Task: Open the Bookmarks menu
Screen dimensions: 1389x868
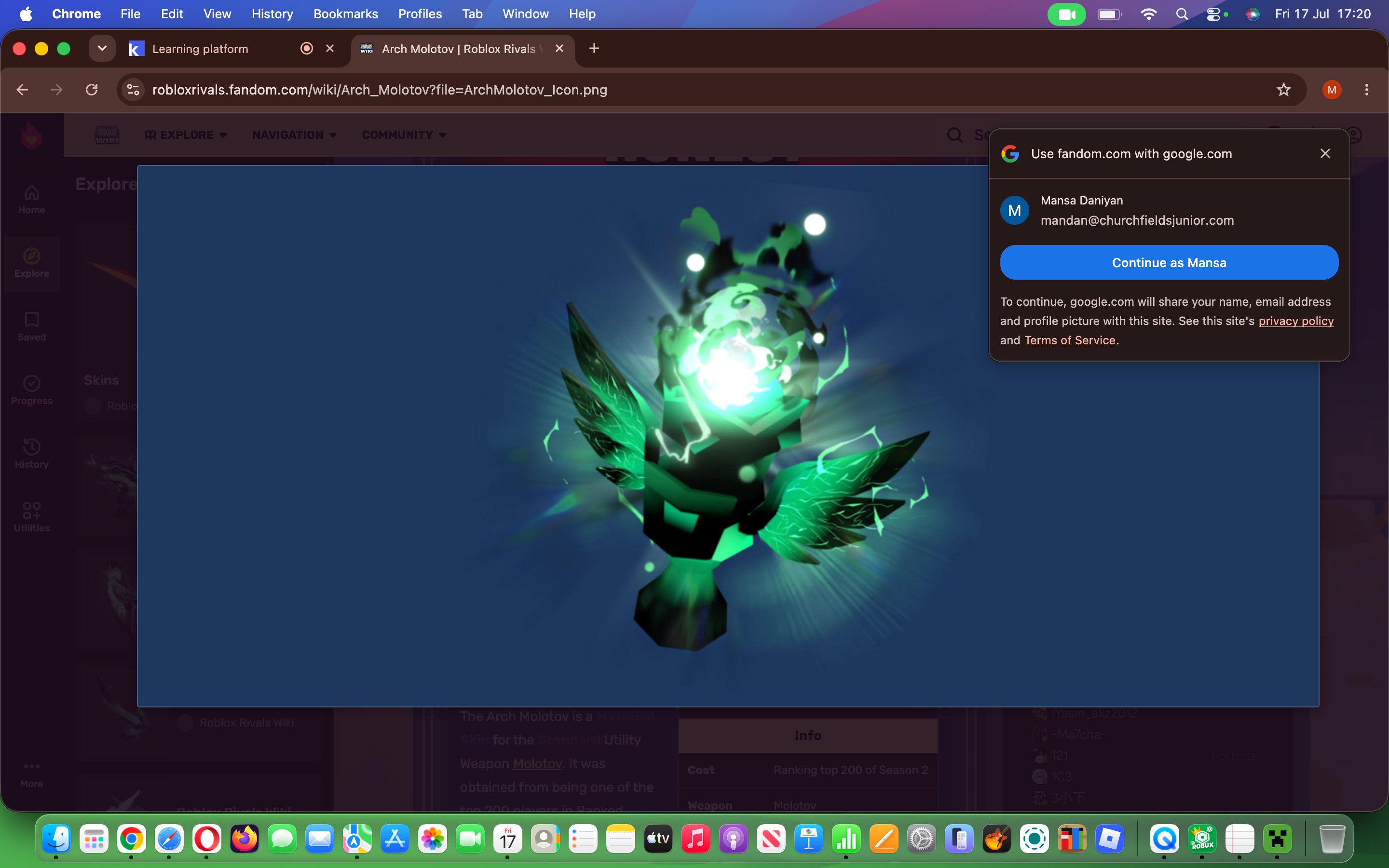Action: pyautogui.click(x=345, y=14)
